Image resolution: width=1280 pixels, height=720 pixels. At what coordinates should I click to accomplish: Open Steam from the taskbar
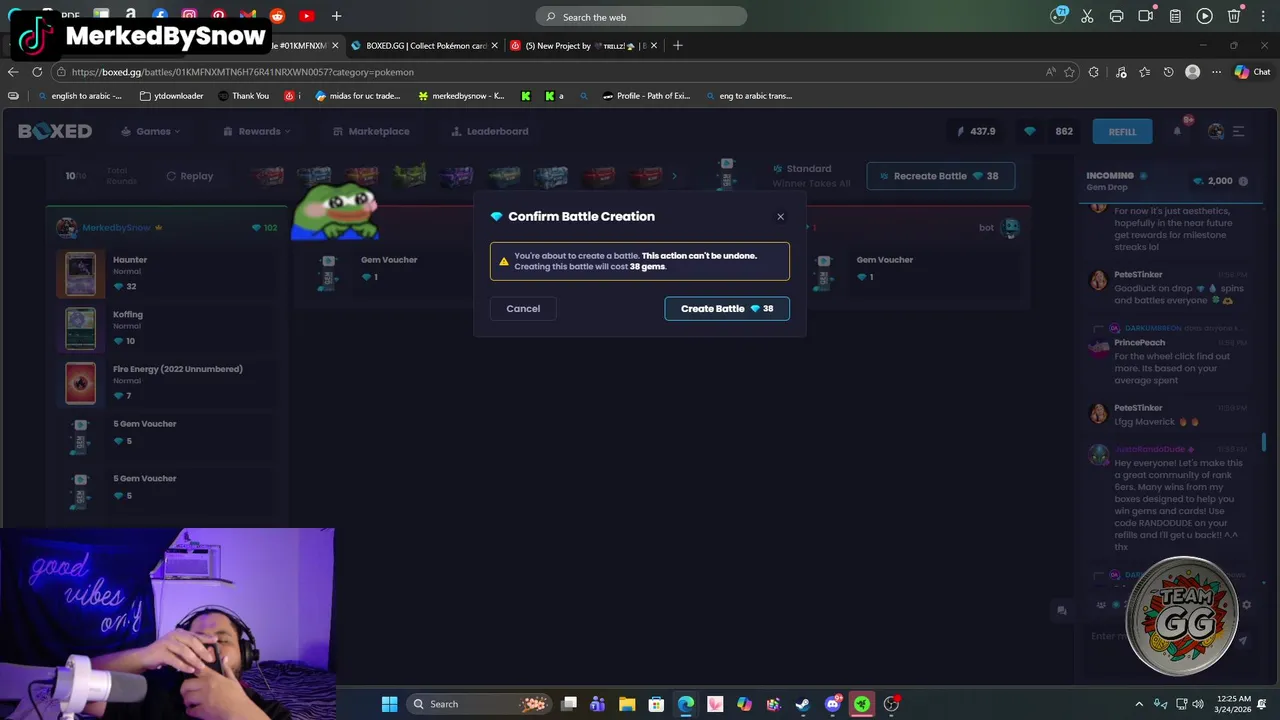click(x=802, y=704)
